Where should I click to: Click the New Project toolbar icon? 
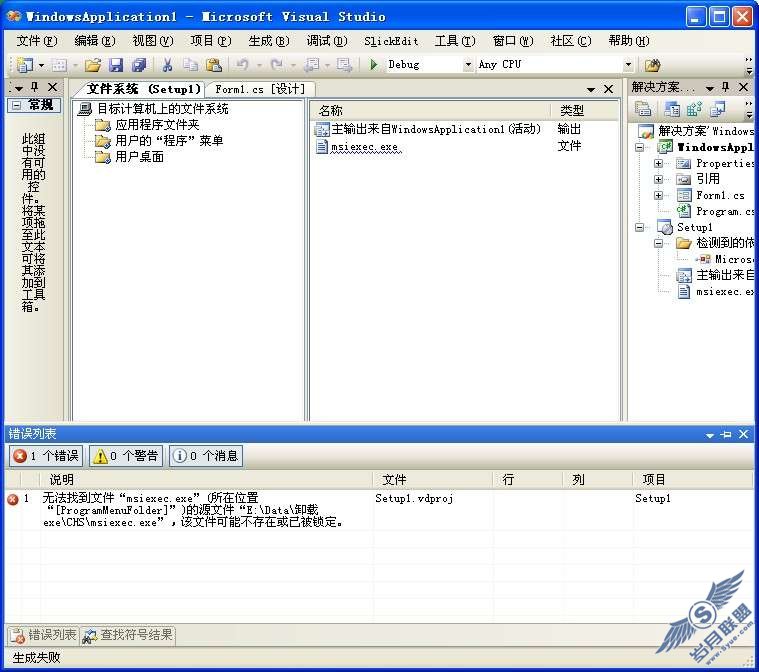tap(24, 64)
